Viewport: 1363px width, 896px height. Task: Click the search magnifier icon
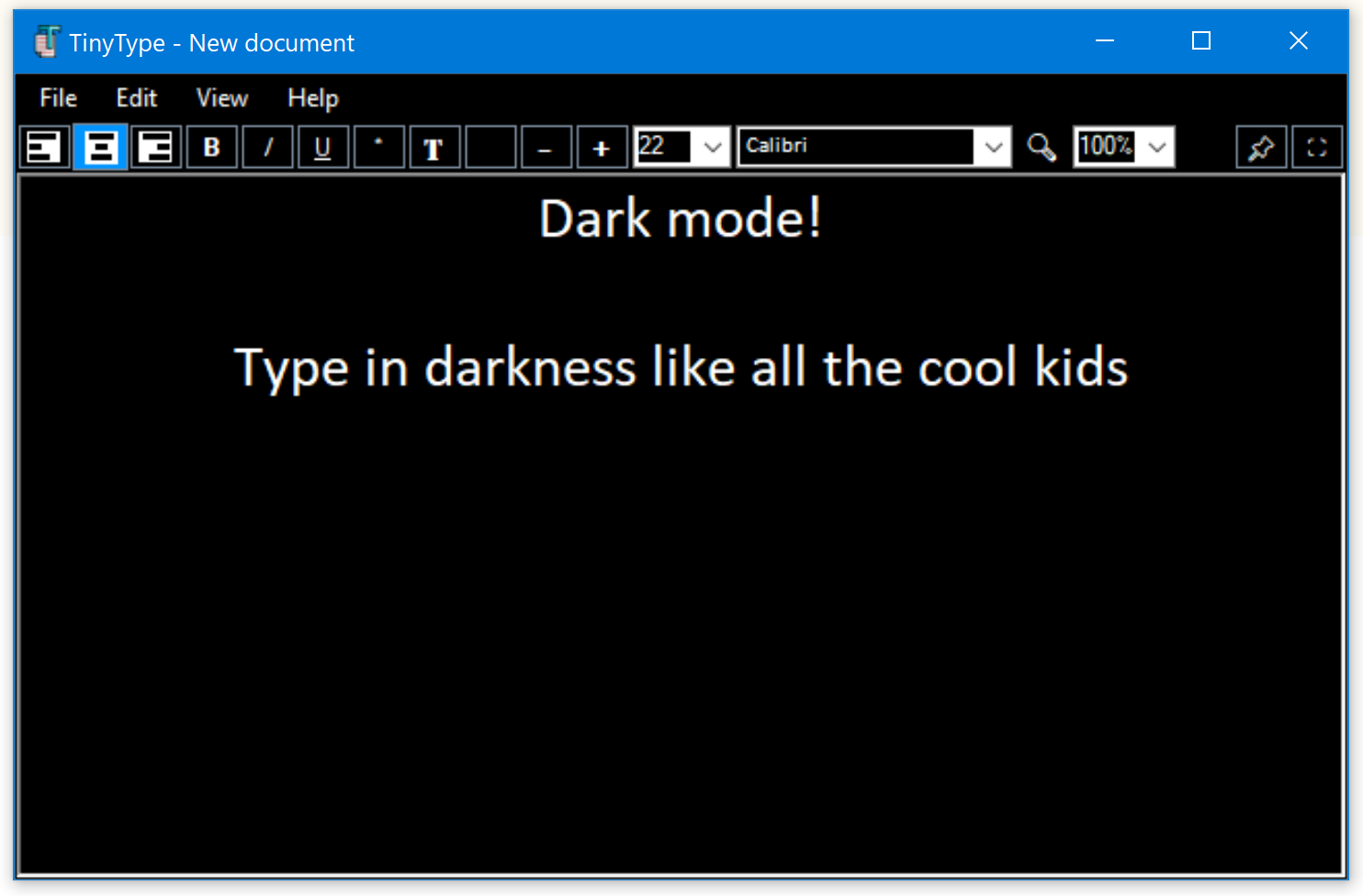click(1041, 147)
